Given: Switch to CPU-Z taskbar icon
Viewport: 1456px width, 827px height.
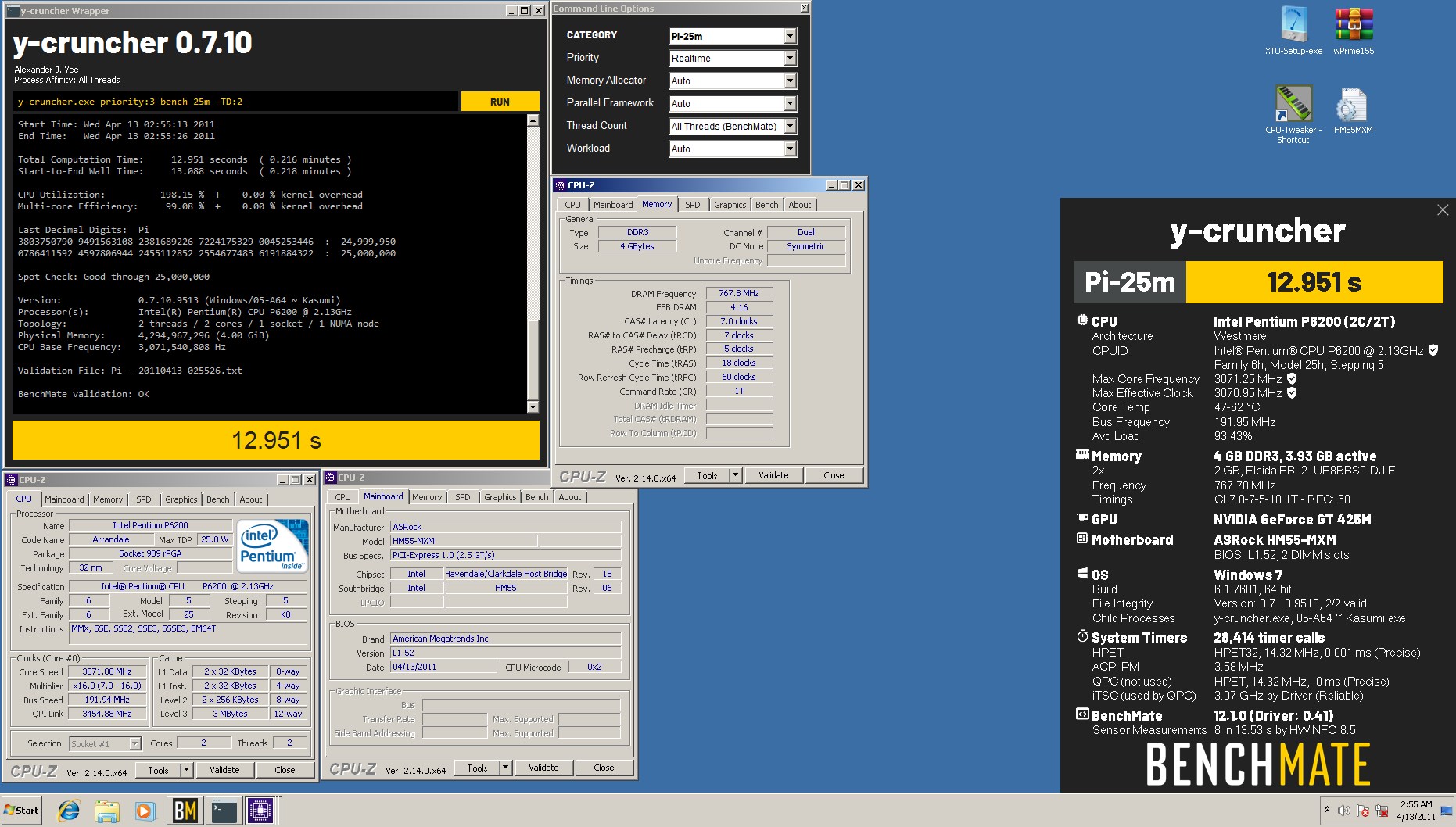Looking at the screenshot, I should pos(260,811).
